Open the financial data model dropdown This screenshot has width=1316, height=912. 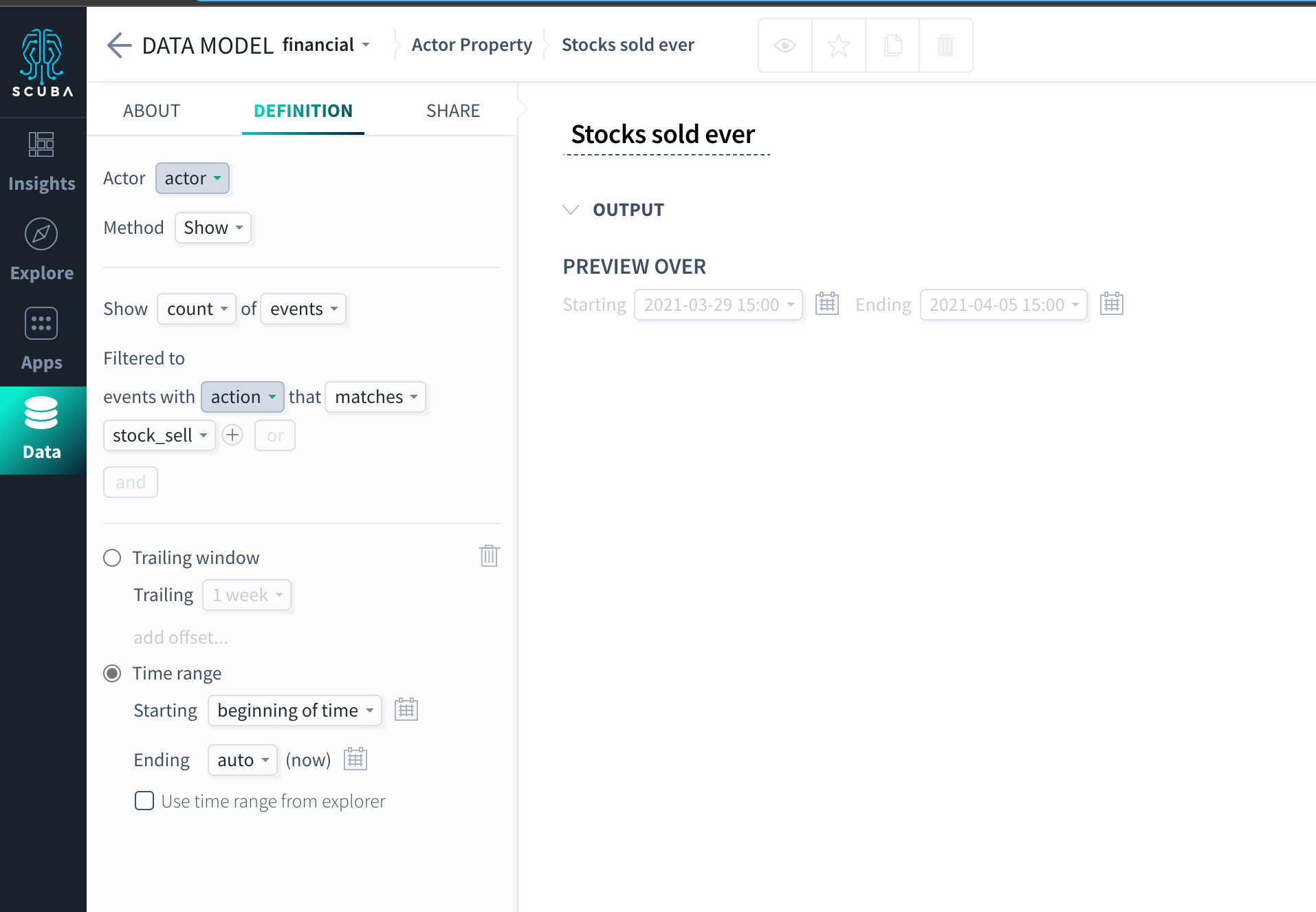(327, 45)
